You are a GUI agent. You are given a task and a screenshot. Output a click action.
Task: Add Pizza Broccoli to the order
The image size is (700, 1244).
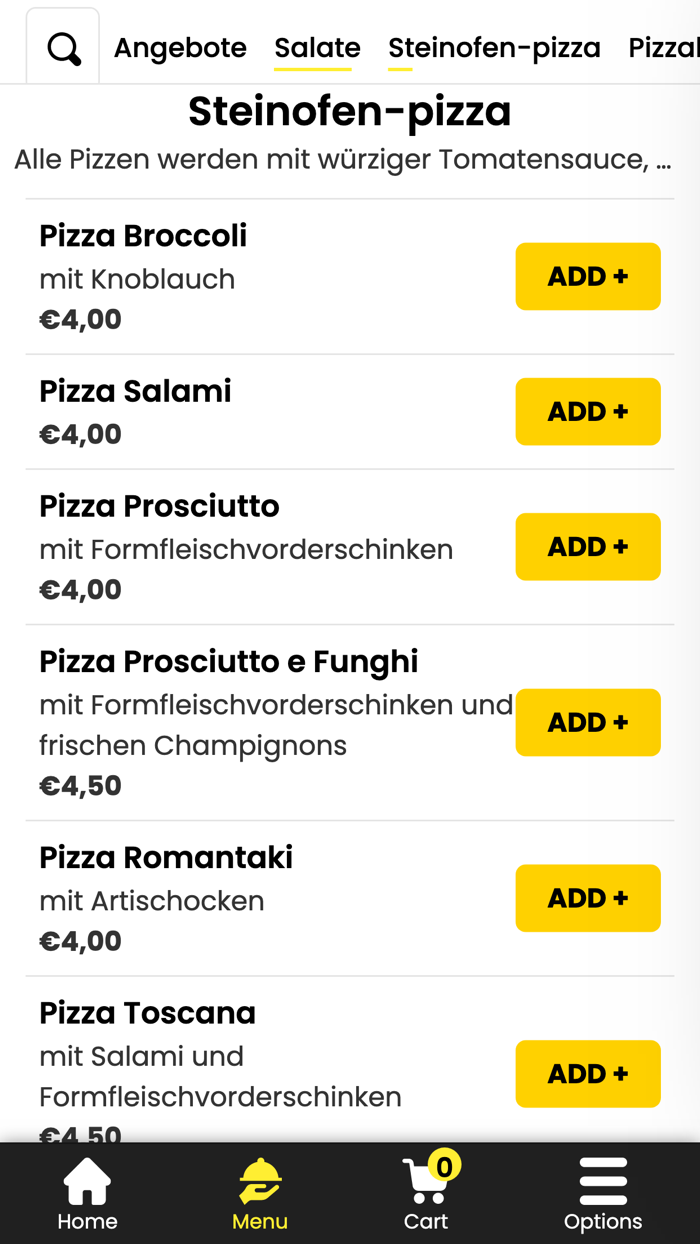click(588, 276)
